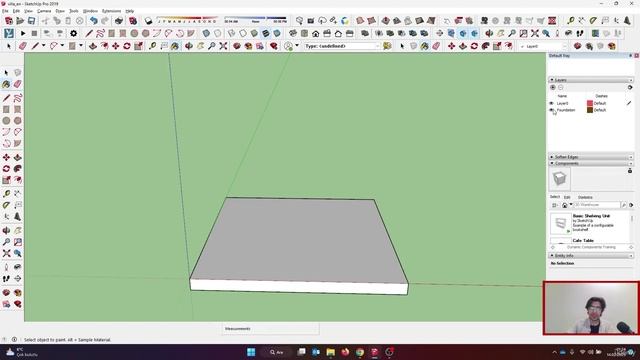Click the Undo arrow in the top toolbar
This screenshot has height=360, width=640.
coord(94,20)
